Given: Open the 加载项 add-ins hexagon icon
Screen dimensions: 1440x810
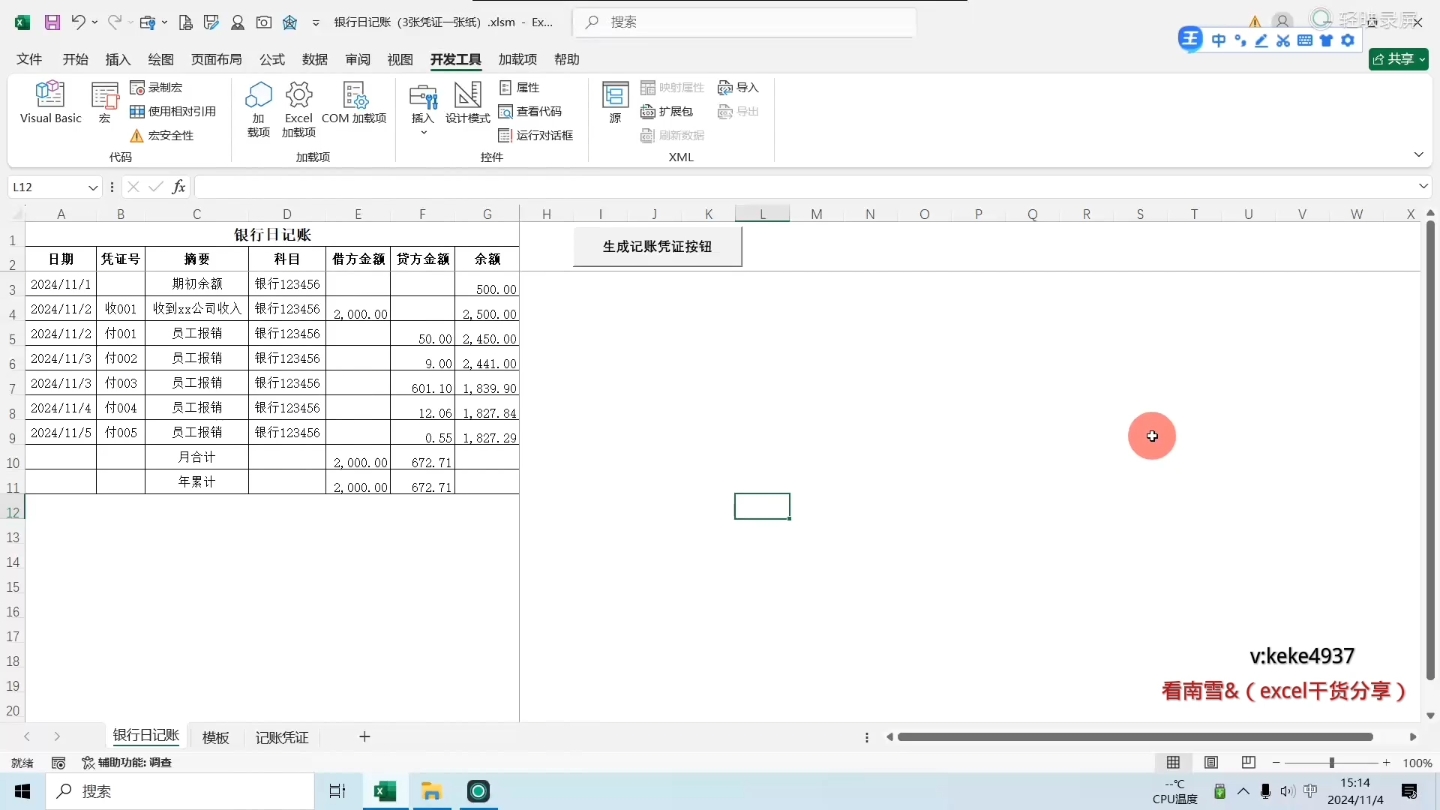Looking at the screenshot, I should pos(259,109).
